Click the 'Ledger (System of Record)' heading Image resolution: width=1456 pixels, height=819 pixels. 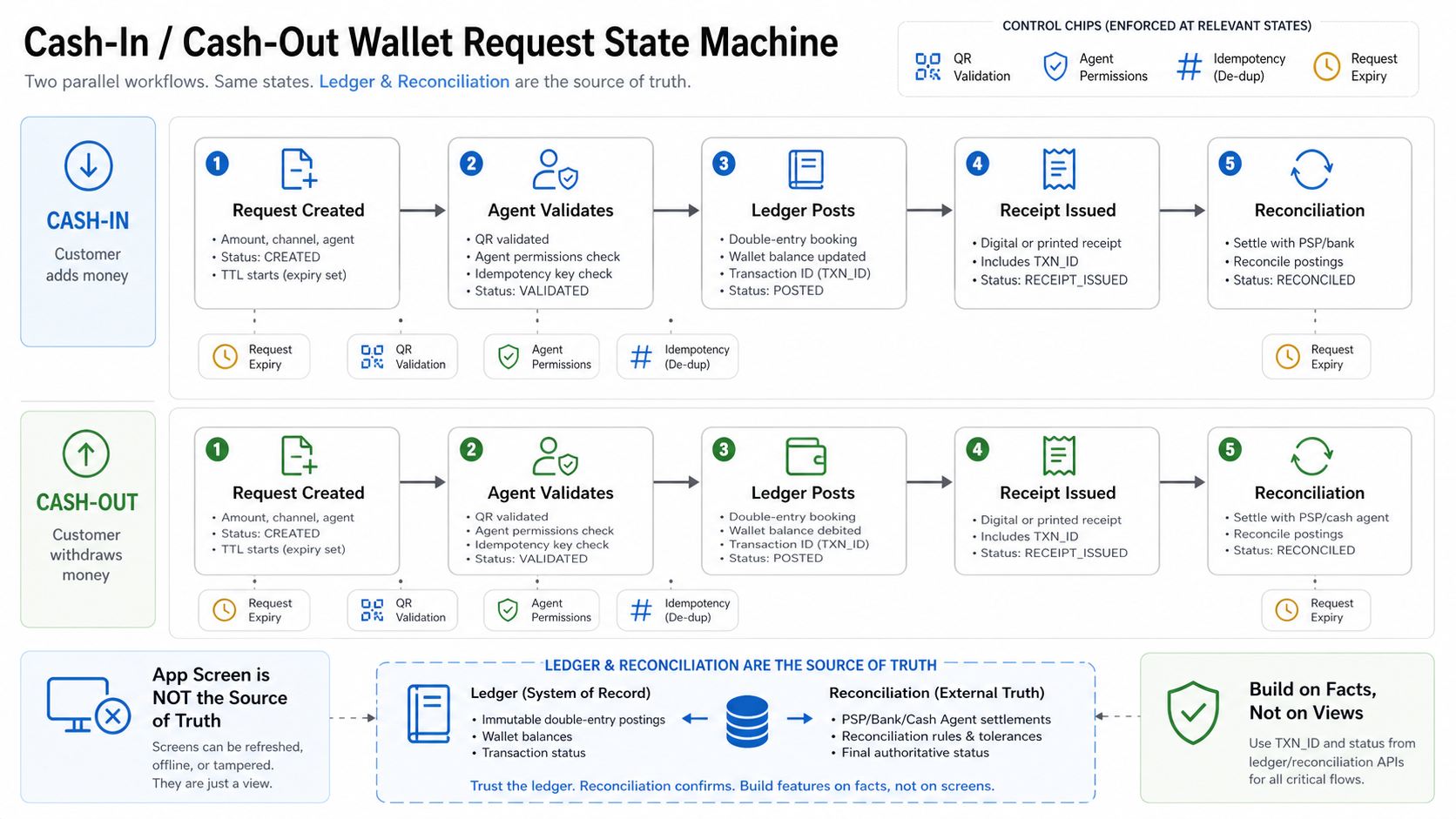pyautogui.click(x=560, y=694)
